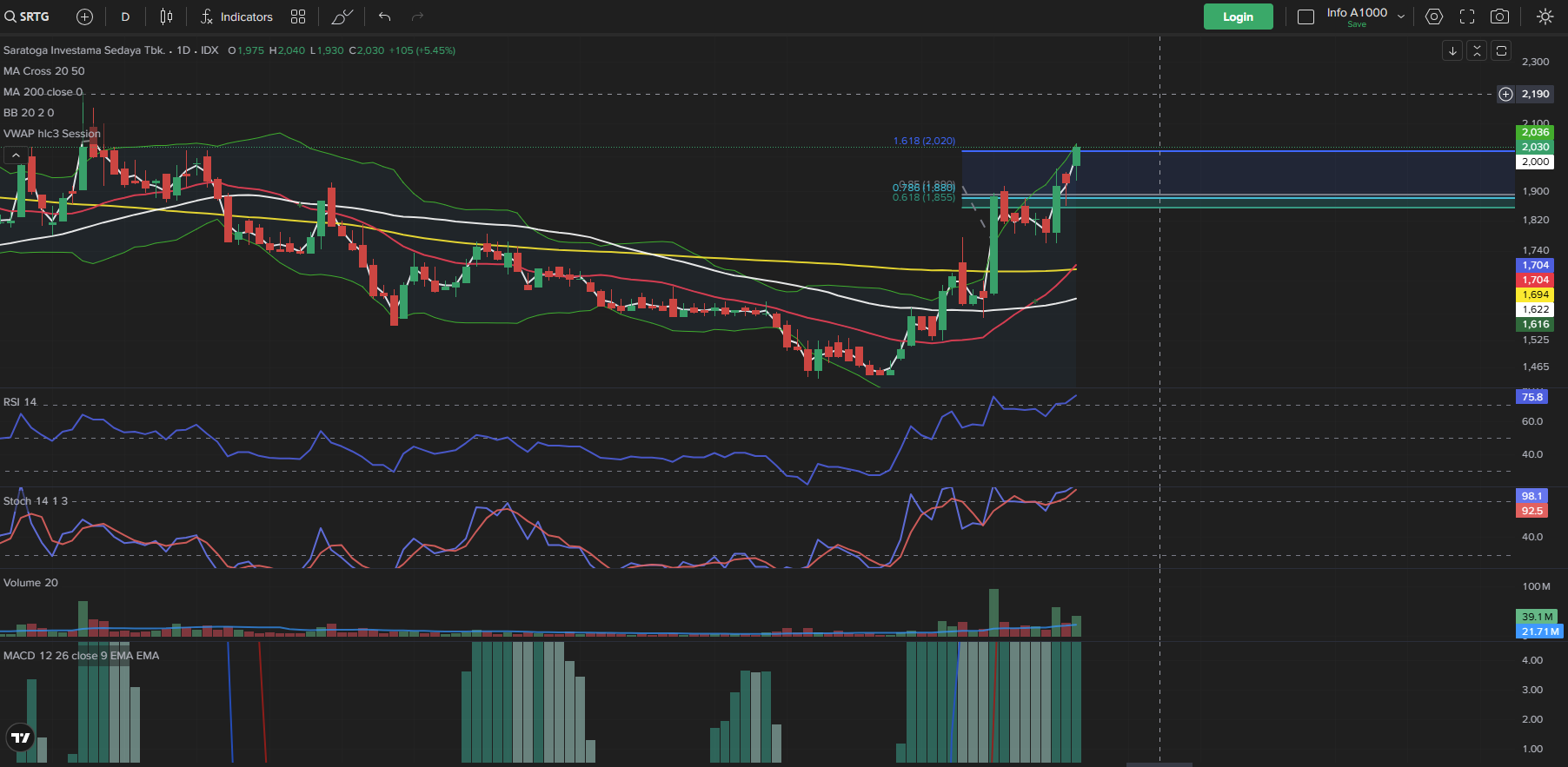
Task: Undo the last chart action
Action: 385,17
